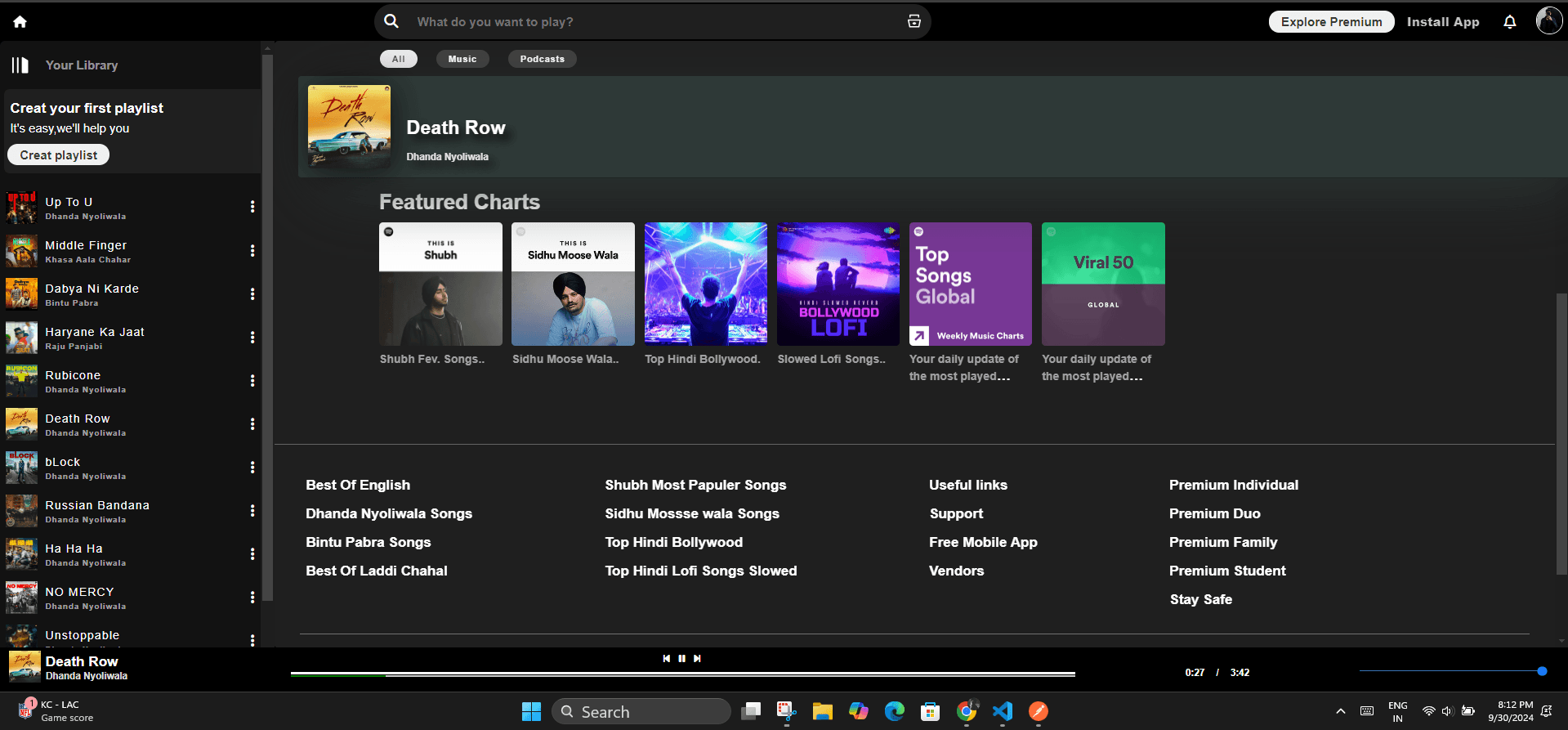Open Dhanda Nyoliwala Songs link
The width and height of the screenshot is (1568, 730).
click(x=389, y=513)
